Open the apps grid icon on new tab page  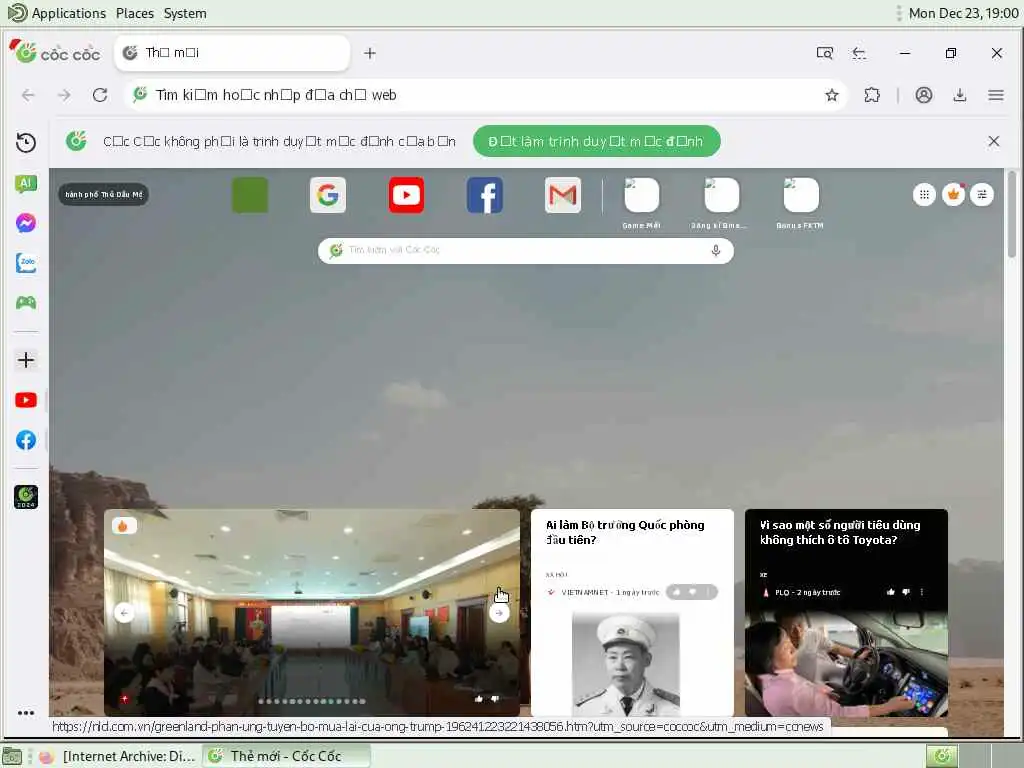click(x=924, y=195)
